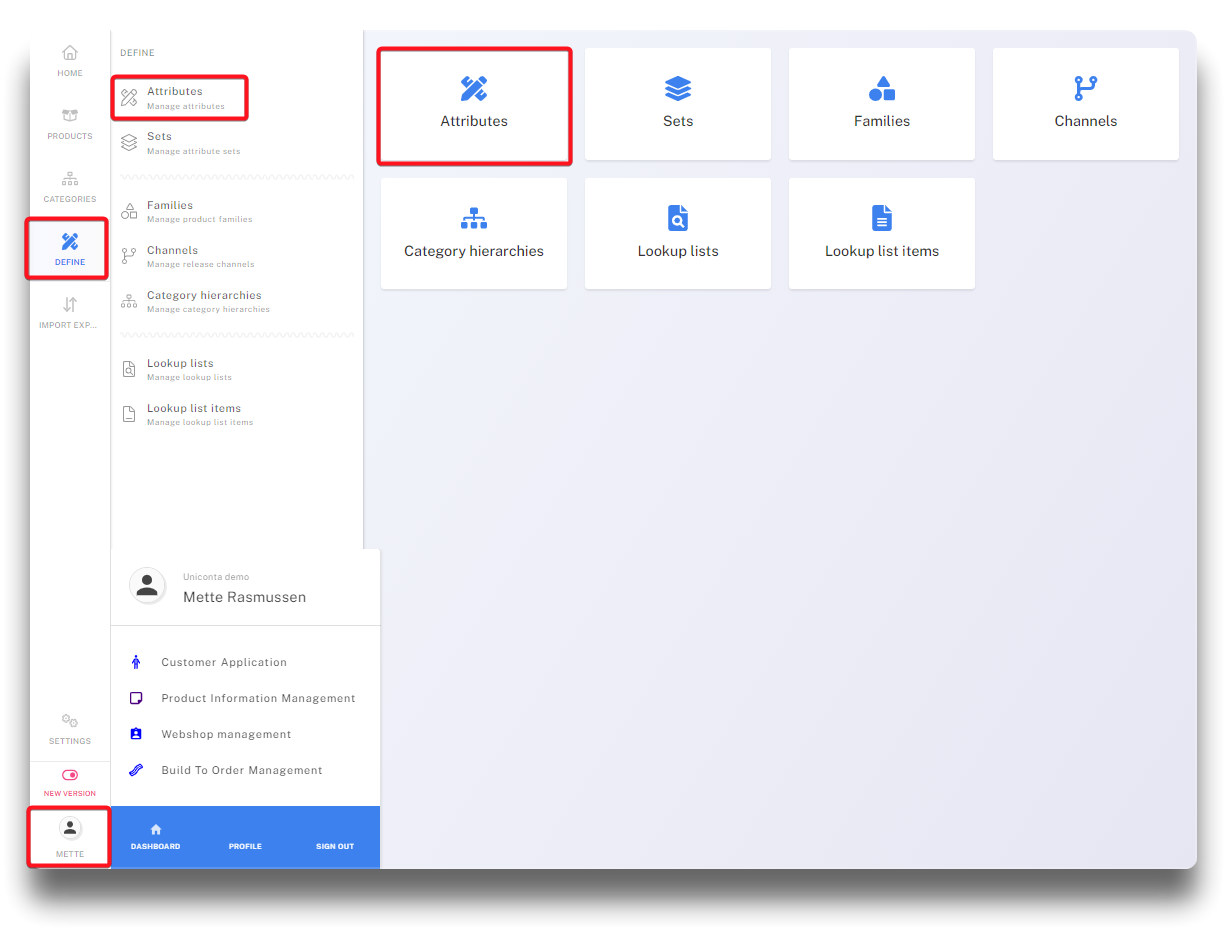This screenshot has height=931, width=1227.
Task: Open Products from the left navigation rail
Action: click(x=69, y=117)
